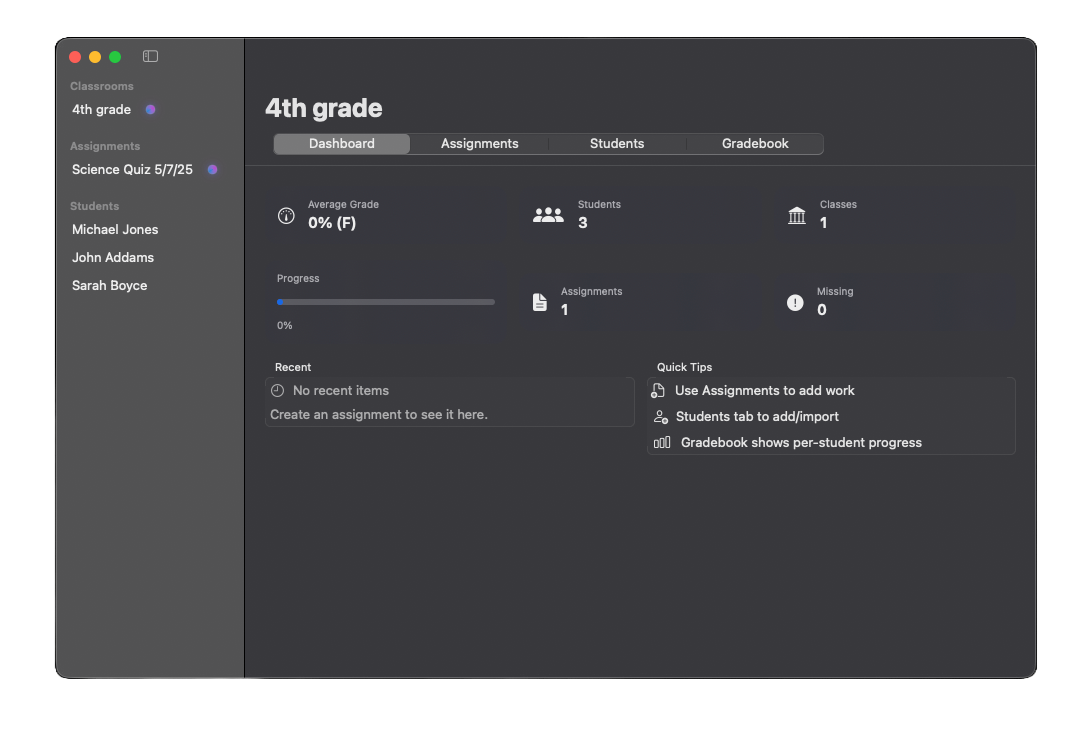The image size is (1092, 752).
Task: Collapse the Students section in the sidebar
Action: (93, 206)
